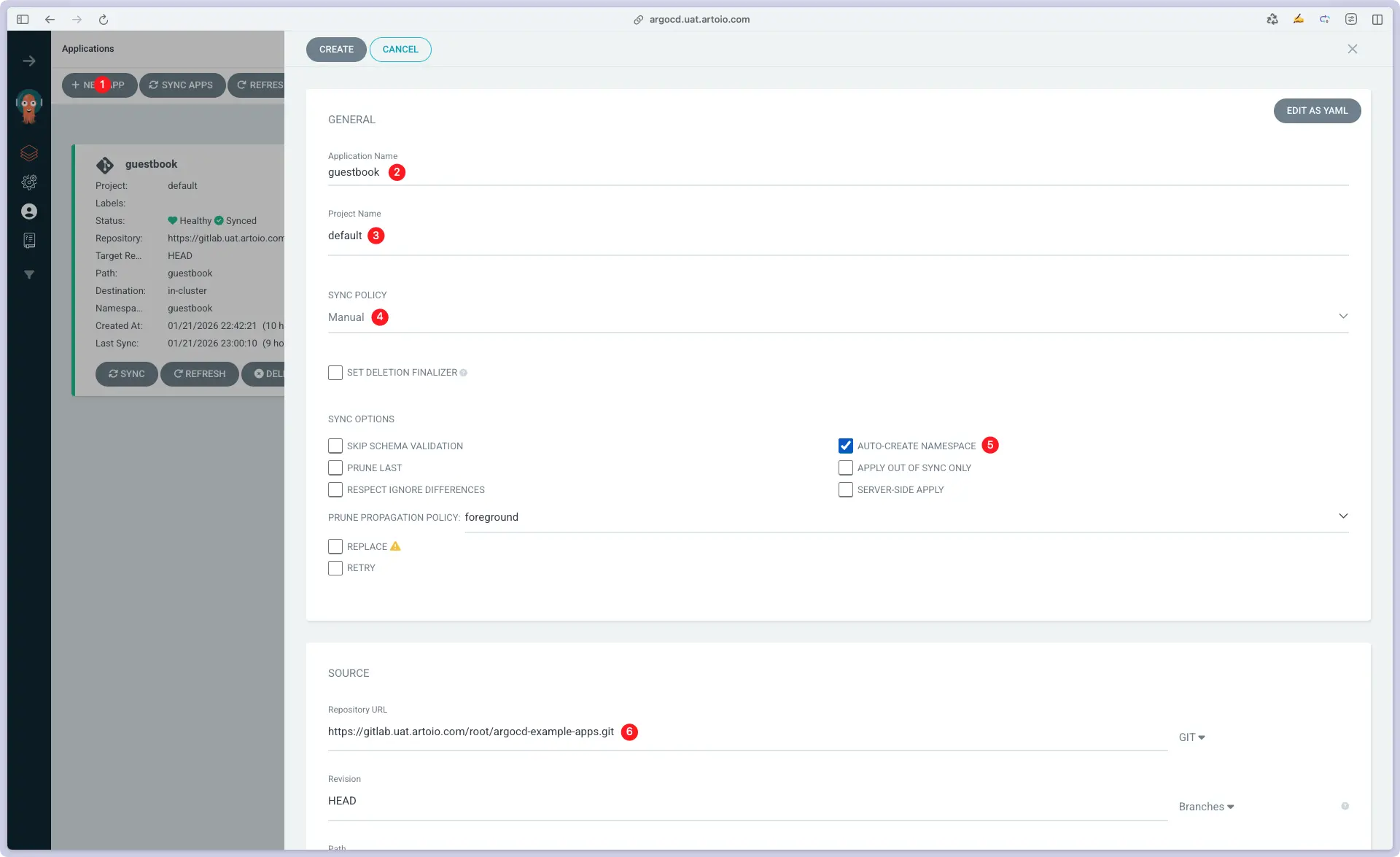Viewport: 1400px width, 857px height.
Task: Click the Replace warning triangle icon
Action: click(x=395, y=546)
